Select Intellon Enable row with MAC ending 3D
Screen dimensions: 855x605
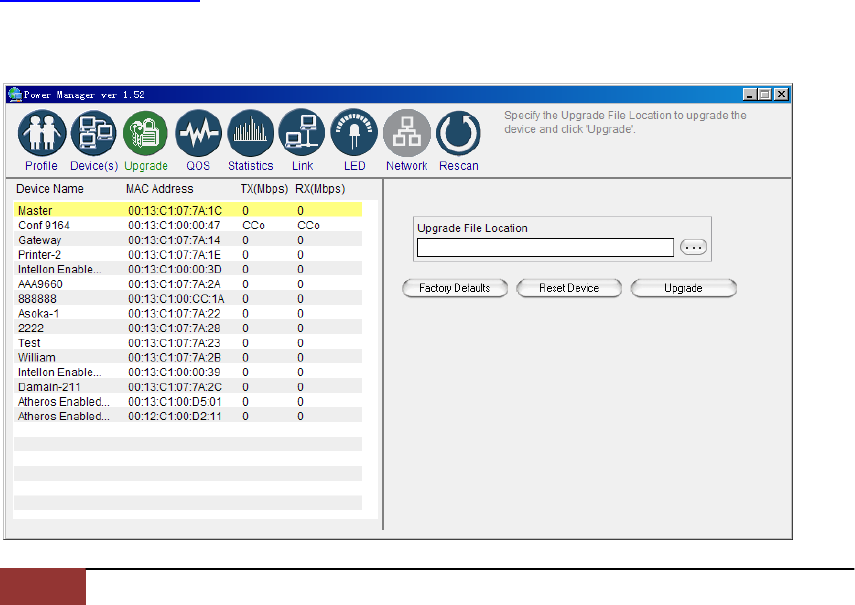click(188, 269)
